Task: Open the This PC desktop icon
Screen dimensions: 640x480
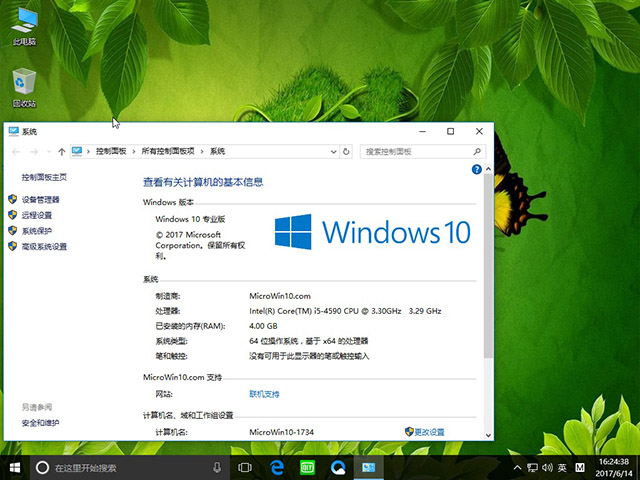Action: [x=24, y=25]
